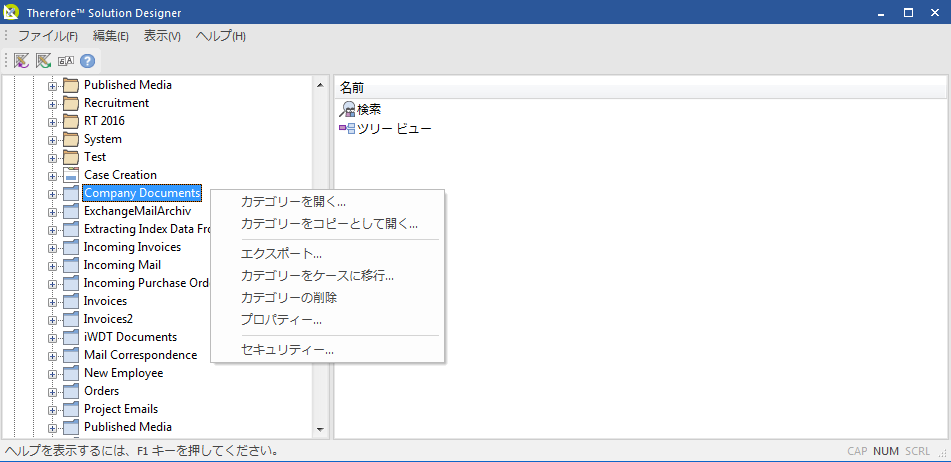Select the Incoming Purchase Ord tree label
The height and width of the screenshot is (462, 951).
(146, 283)
